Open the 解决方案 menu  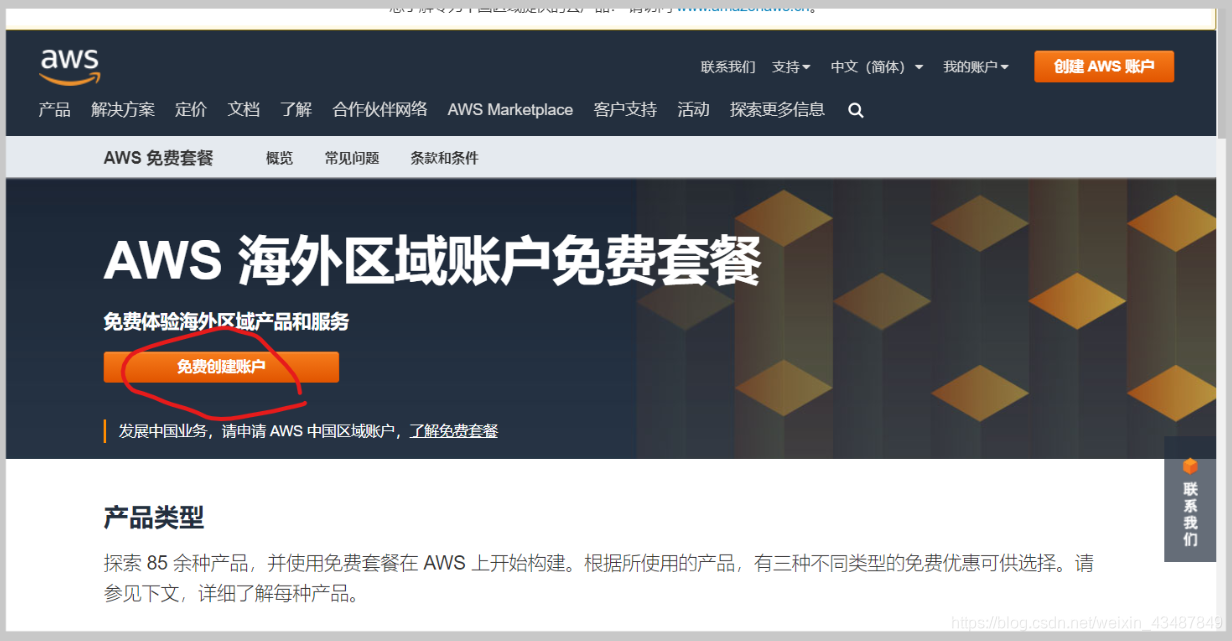point(123,109)
